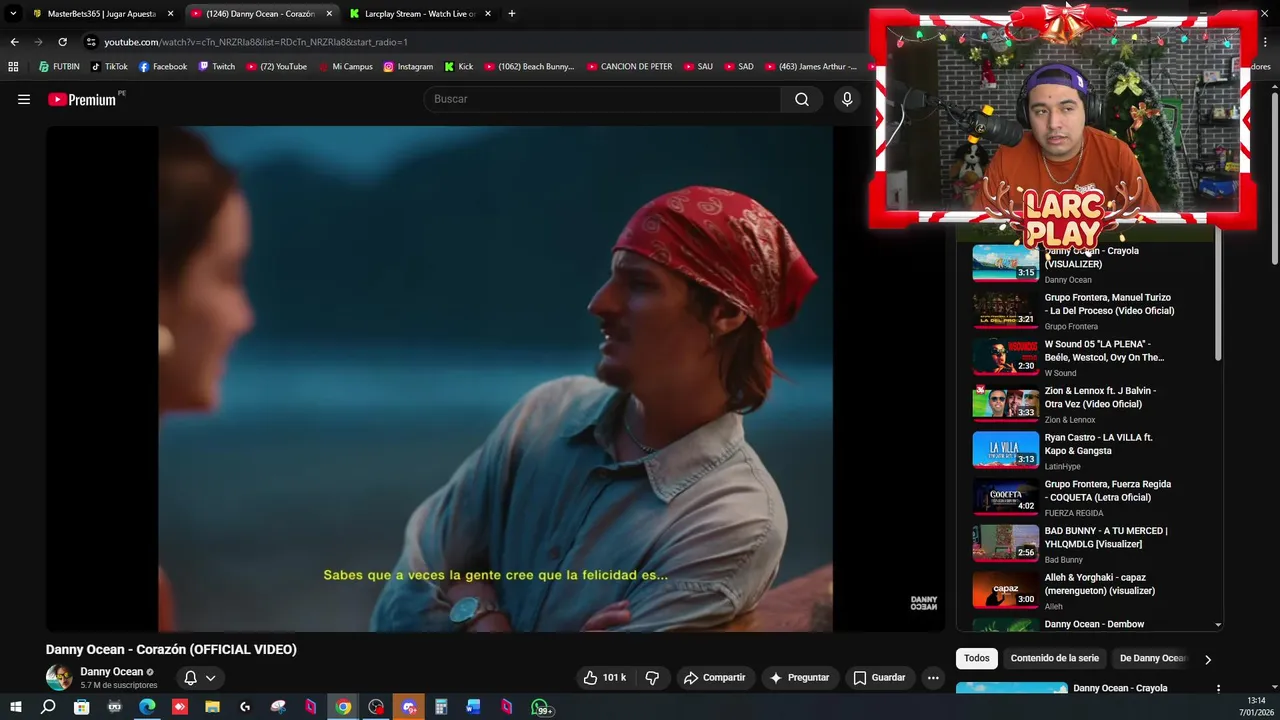Open Danny Ocean channel avatar
Image resolution: width=1280 pixels, height=720 pixels.
(x=59, y=677)
